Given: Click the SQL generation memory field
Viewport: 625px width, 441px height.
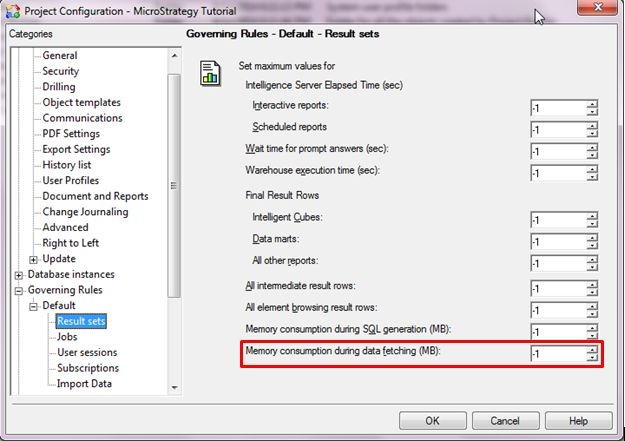Looking at the screenshot, I should coord(558,331).
